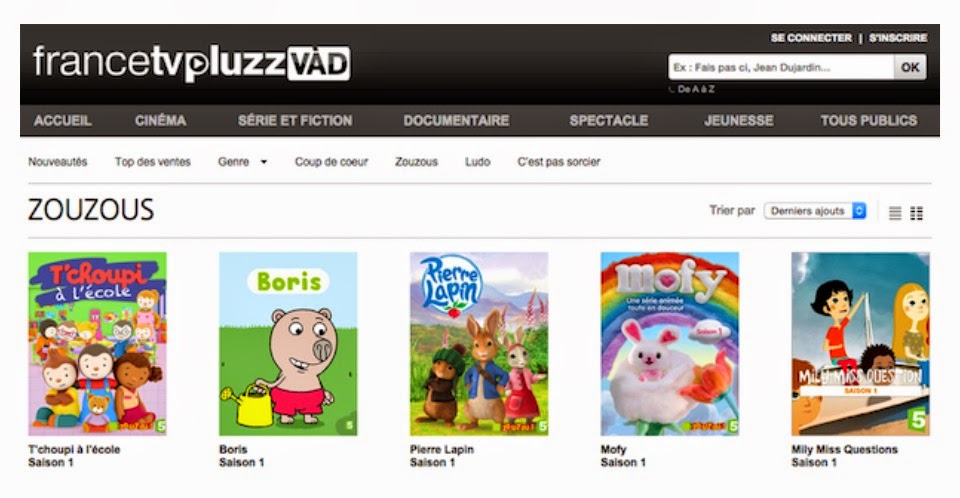Click Mily Miss Questions title link

[844, 450]
